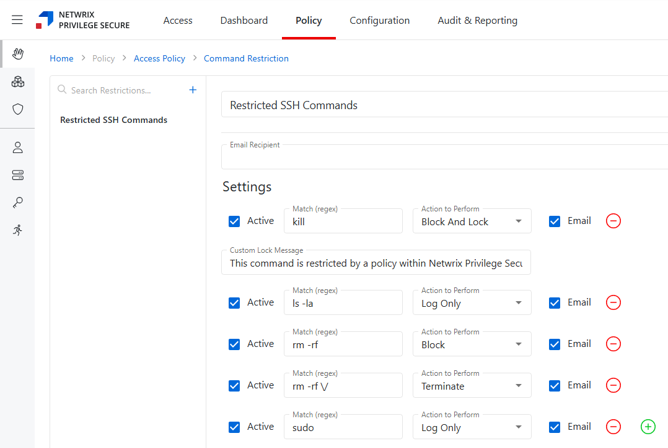Screen dimensions: 668x448
Task: Click the plus icon to add restriction
Action: (x=193, y=90)
